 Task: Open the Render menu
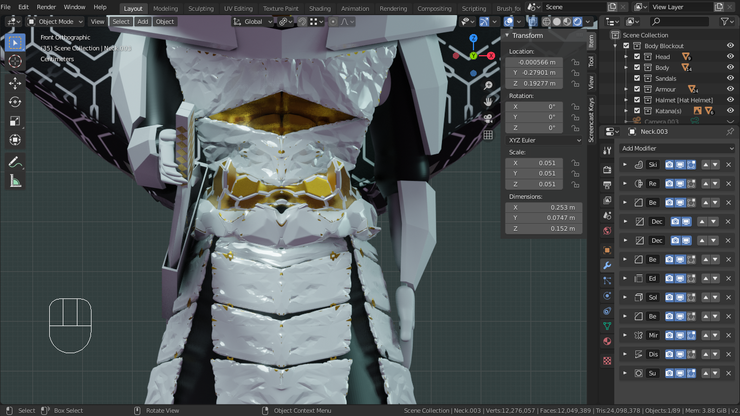[x=46, y=7]
